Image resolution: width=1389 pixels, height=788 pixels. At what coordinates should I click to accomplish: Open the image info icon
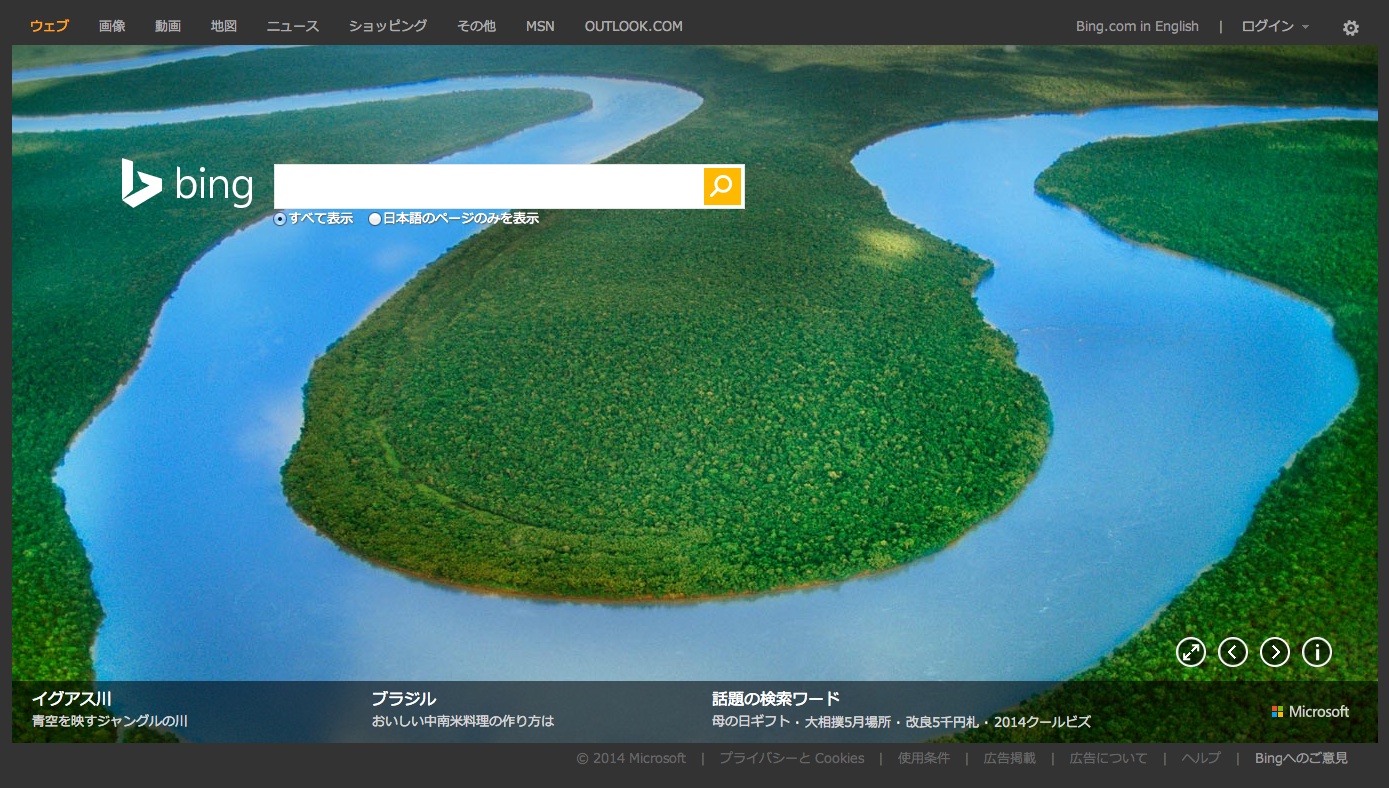tap(1316, 652)
